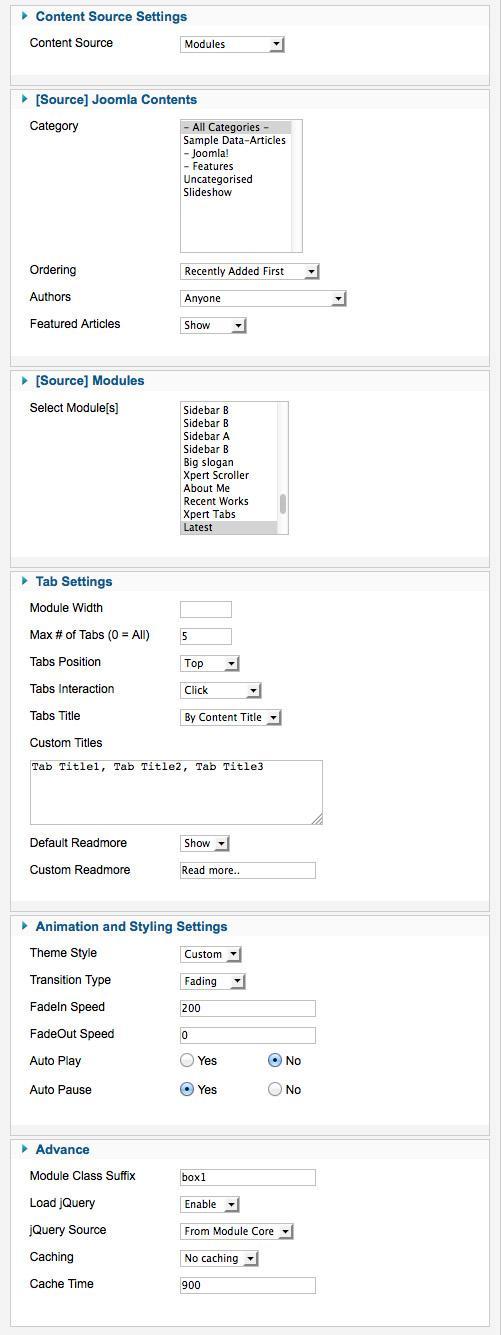Screen dimensions: 501x1335
Task: Open the Transition Type dropdown
Action: point(213,981)
